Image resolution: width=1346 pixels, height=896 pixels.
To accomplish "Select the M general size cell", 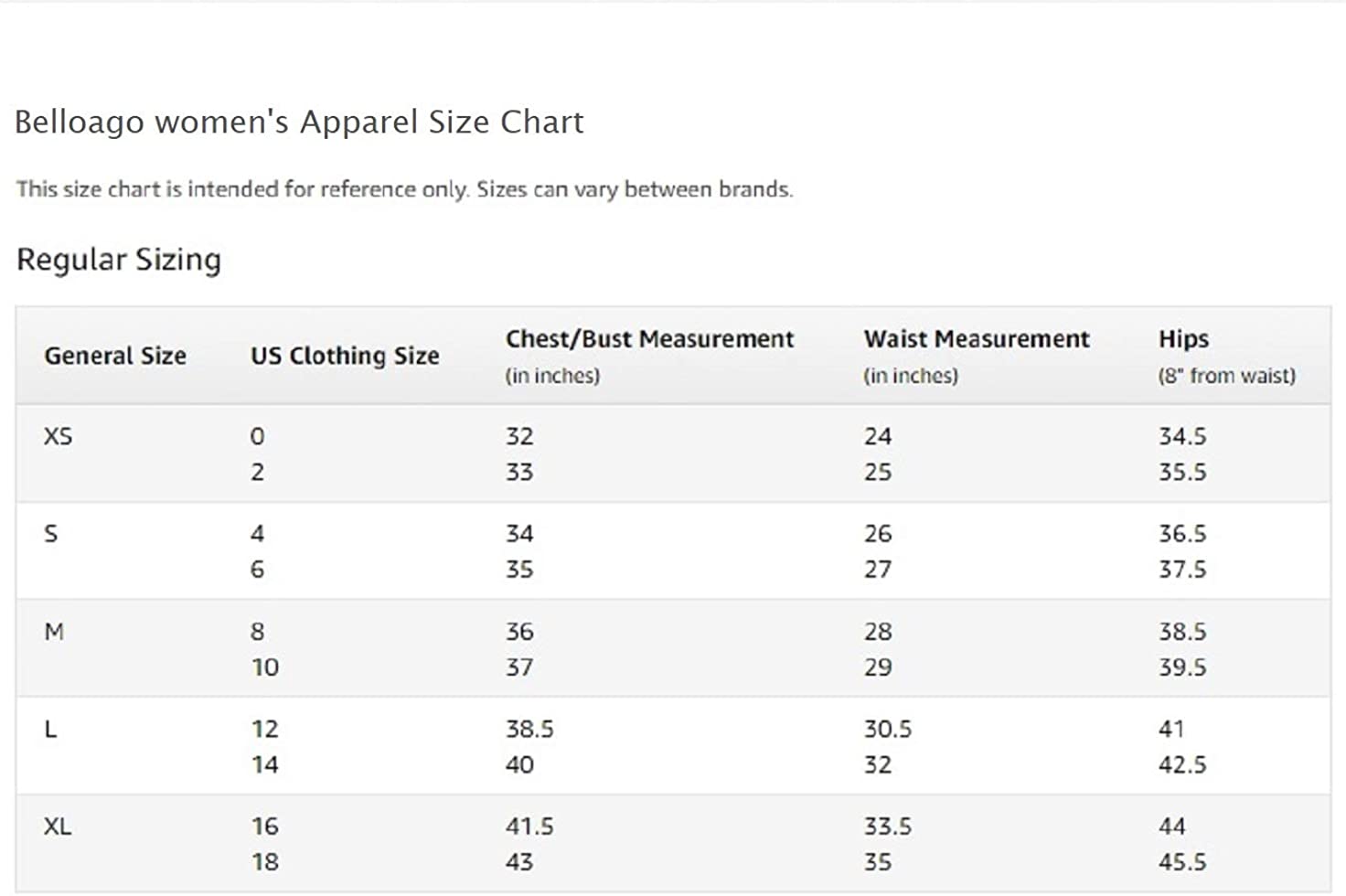I will coord(54,632).
